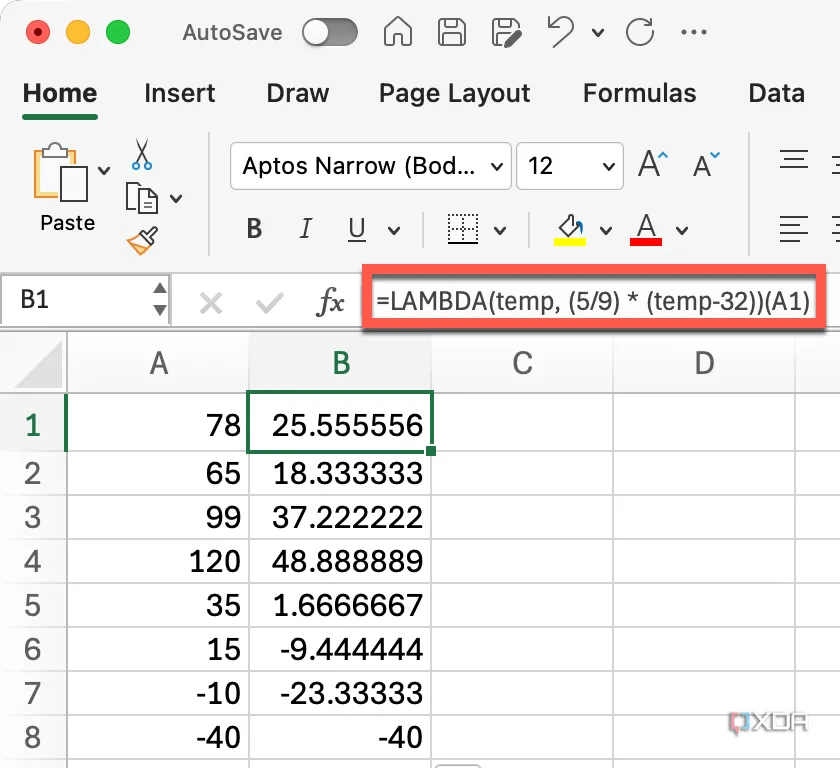
Task: Open the Insert ribbon tab
Action: click(180, 93)
